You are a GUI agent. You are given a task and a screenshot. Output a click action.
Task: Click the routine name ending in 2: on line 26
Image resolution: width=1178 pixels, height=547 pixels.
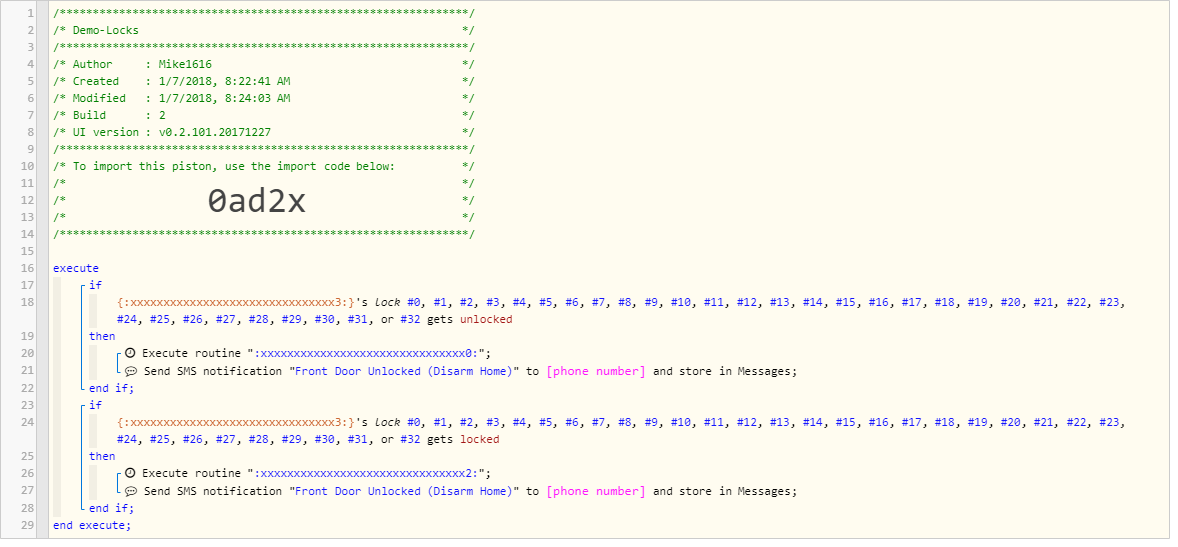(x=367, y=473)
